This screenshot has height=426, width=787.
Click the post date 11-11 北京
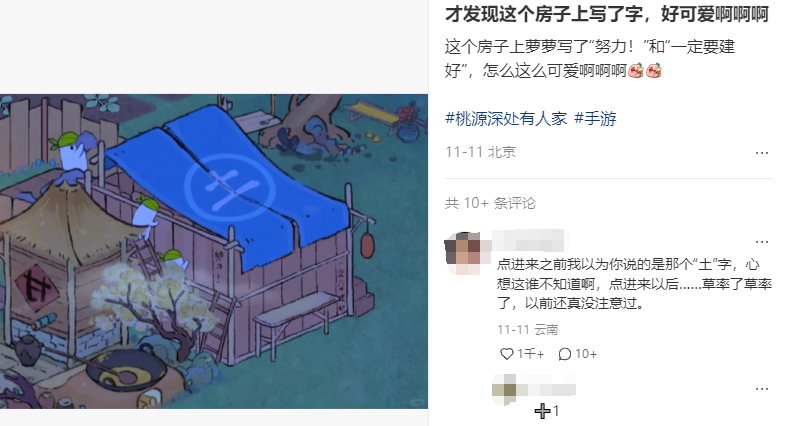[x=480, y=152]
